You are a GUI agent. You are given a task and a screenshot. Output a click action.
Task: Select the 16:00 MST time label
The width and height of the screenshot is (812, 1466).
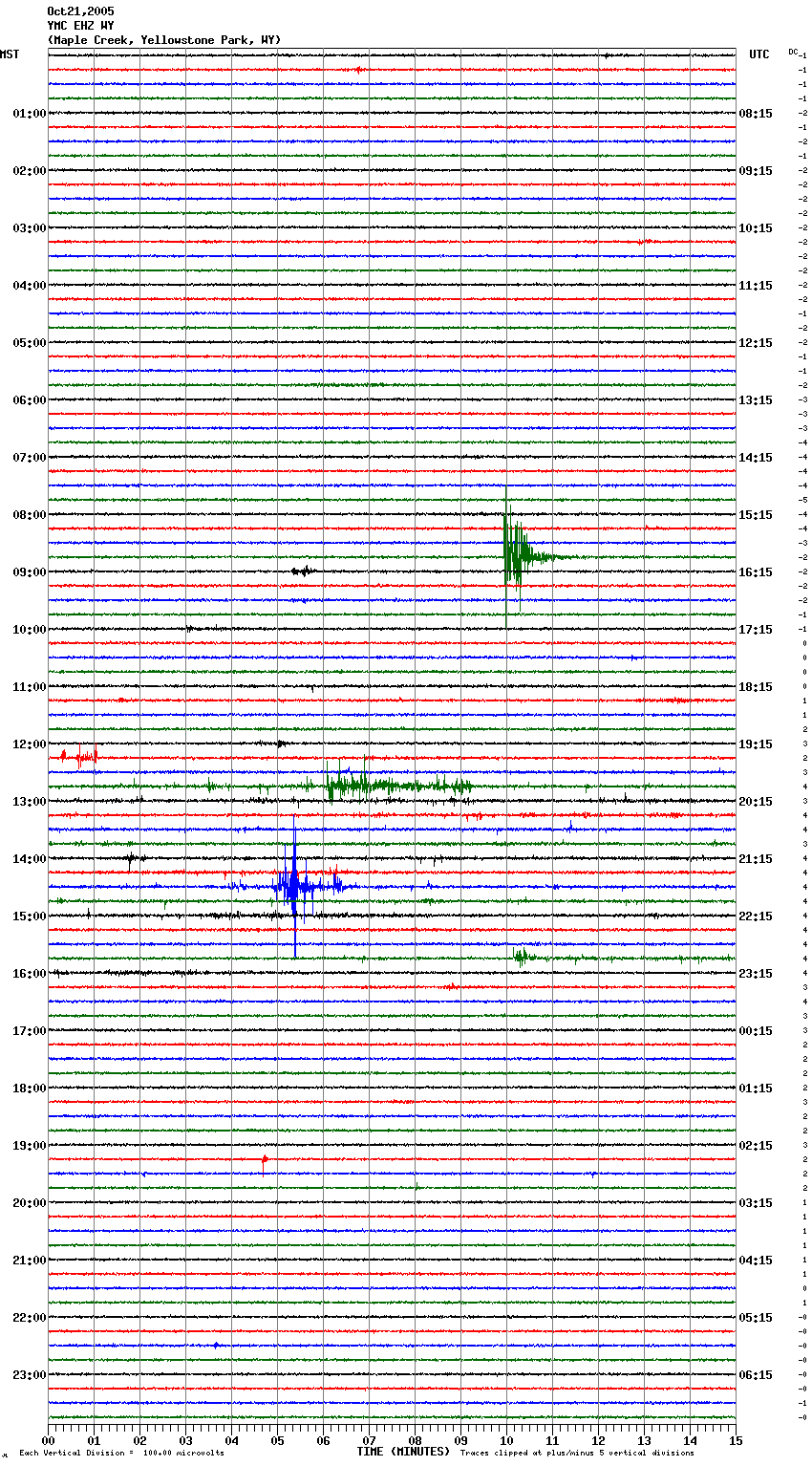29,974
